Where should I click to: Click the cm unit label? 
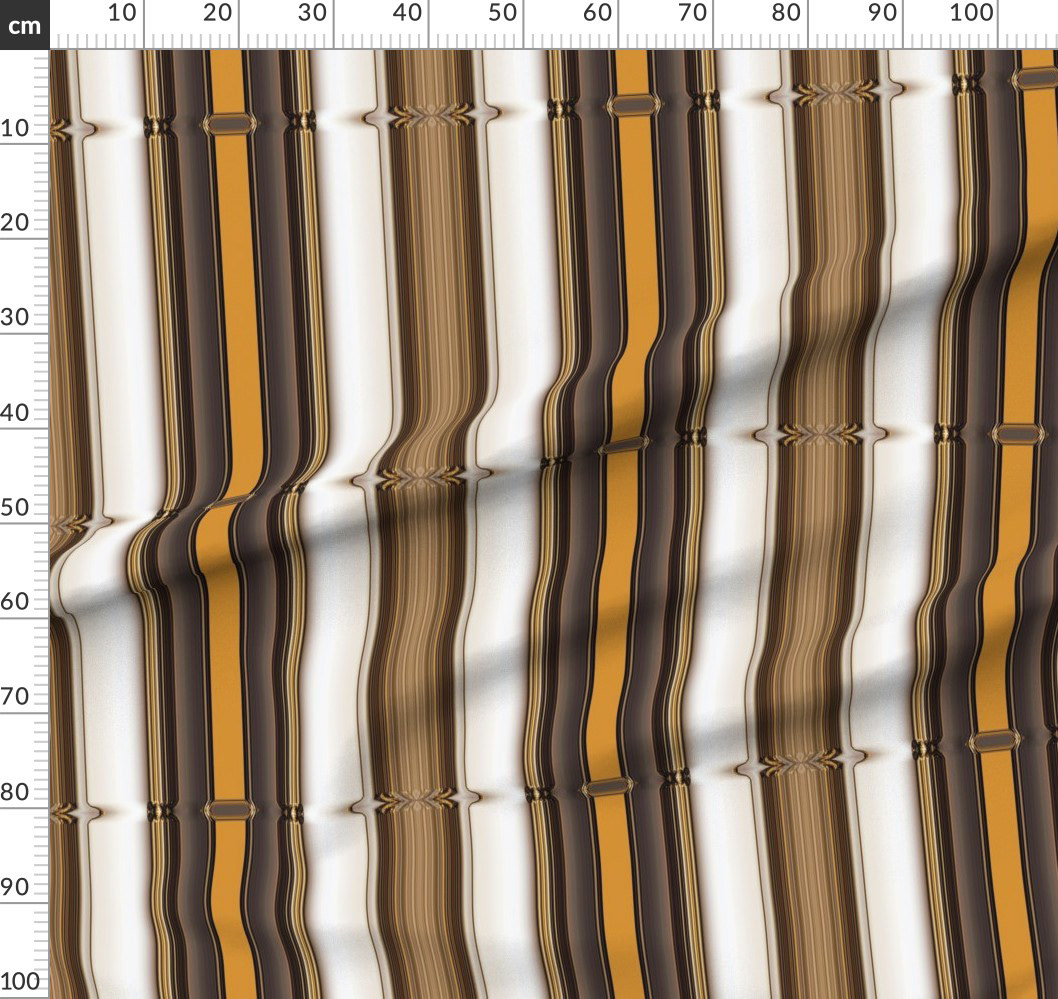[x=24, y=26]
